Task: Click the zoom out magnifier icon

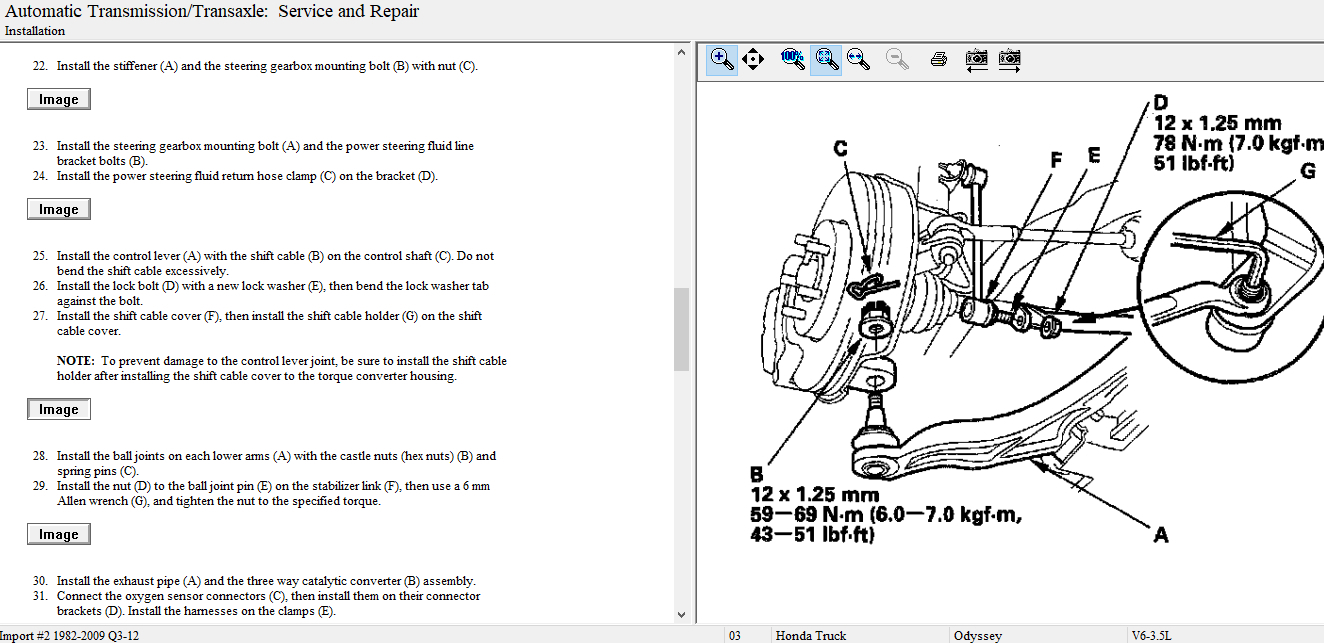Action: [x=897, y=59]
